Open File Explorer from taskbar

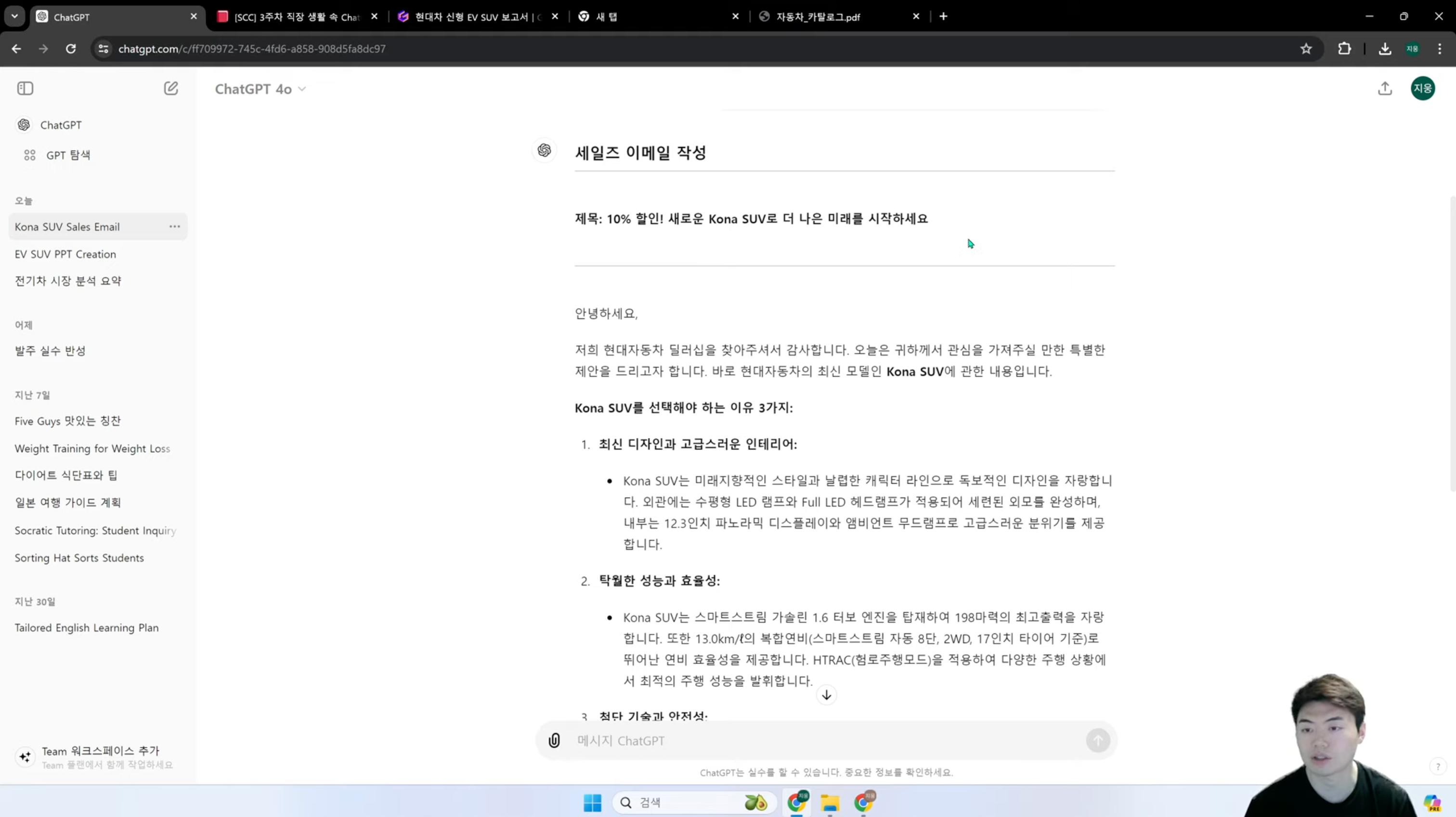coord(830,802)
